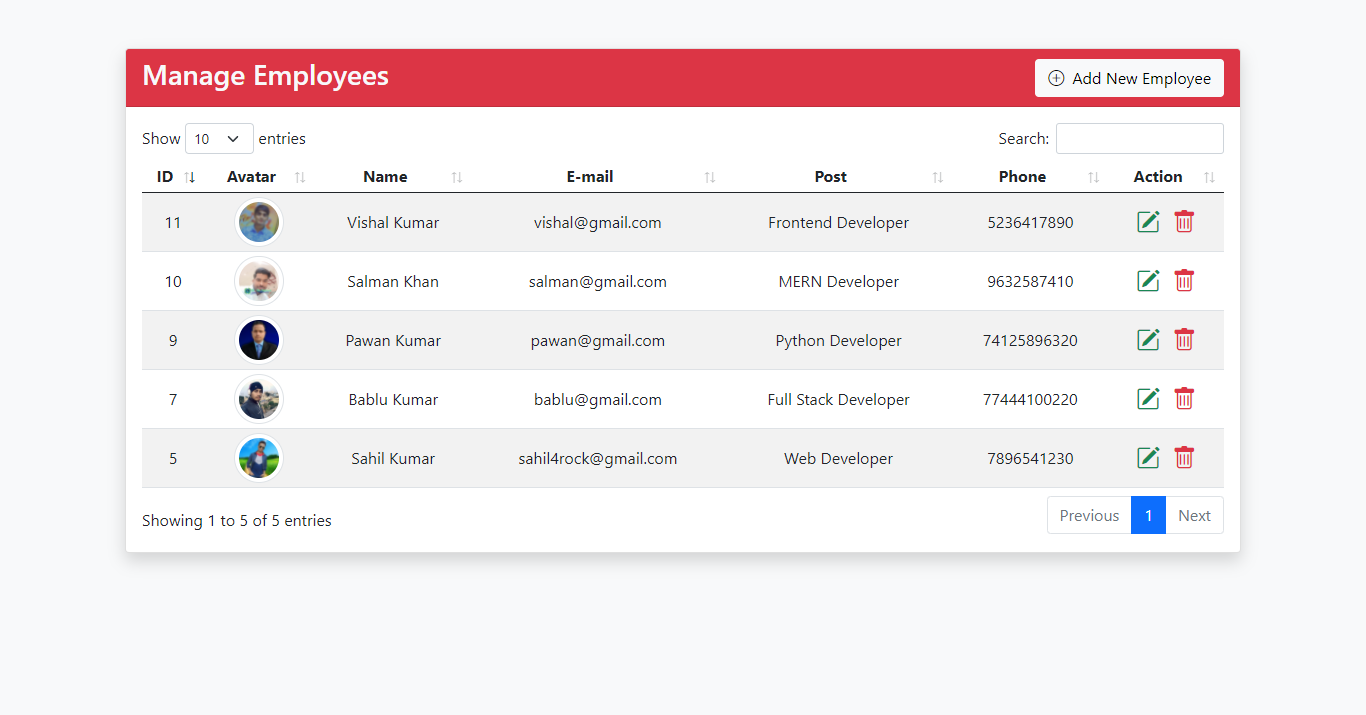
Task: View Pawan Kumar's avatar picture
Action: [x=259, y=340]
